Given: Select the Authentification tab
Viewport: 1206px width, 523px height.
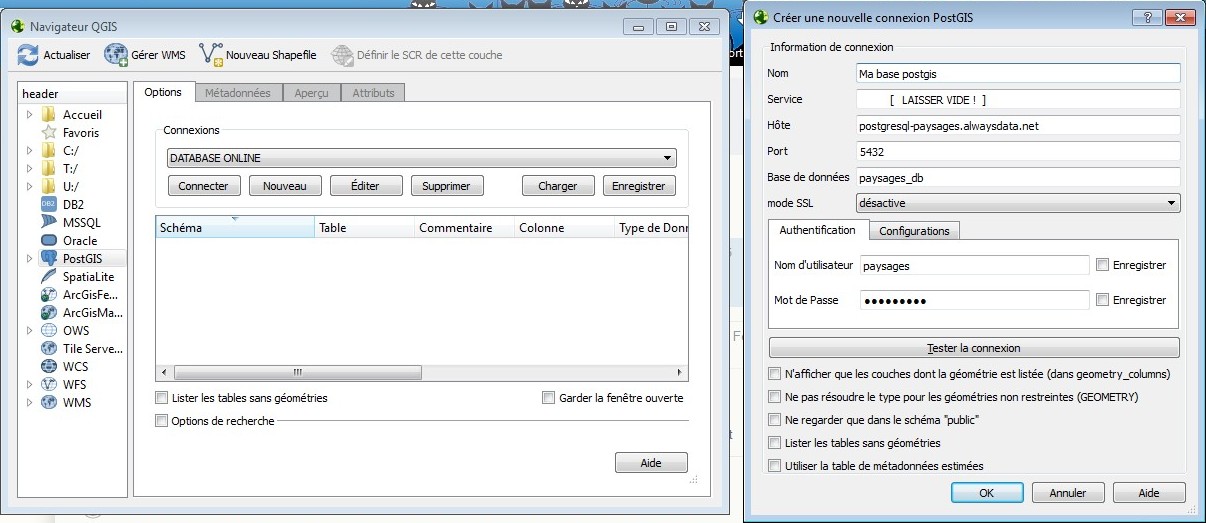Looking at the screenshot, I should tap(817, 230).
